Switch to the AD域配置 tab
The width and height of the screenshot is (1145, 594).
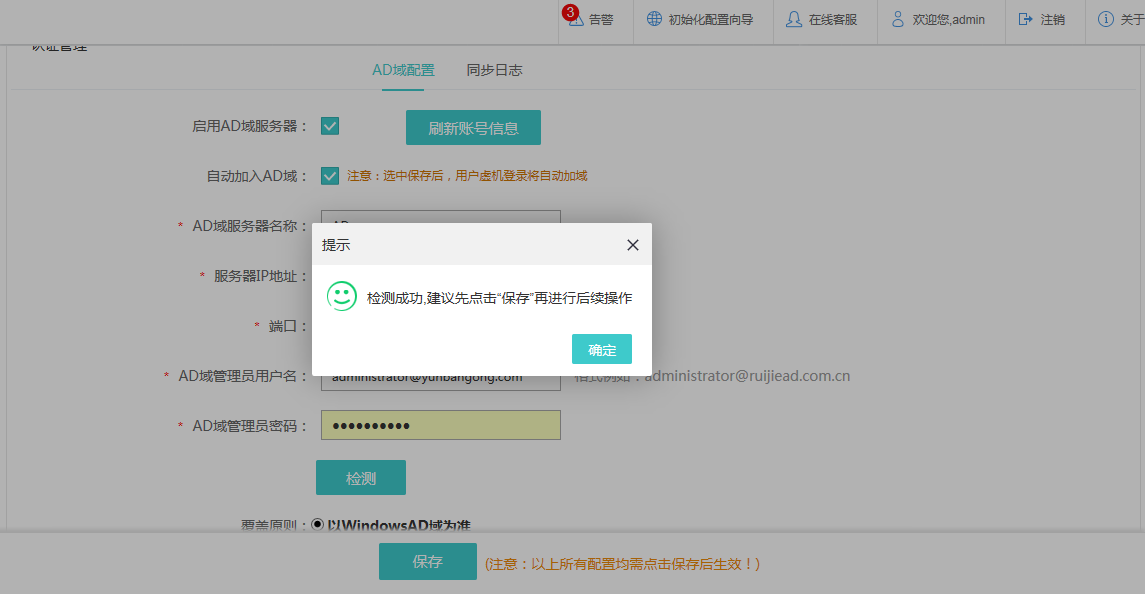point(403,70)
